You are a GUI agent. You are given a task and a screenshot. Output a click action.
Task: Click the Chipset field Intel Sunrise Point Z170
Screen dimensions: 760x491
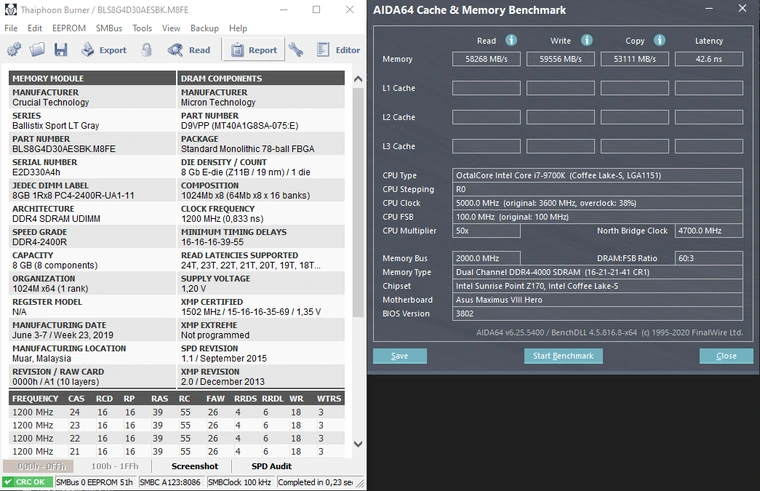(597, 286)
